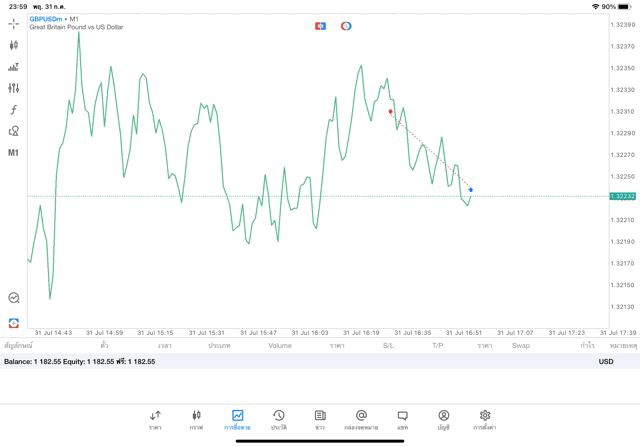The width and height of the screenshot is (640, 447).
Task: Click the chart analysis icon at bottom-left
Action: (x=14, y=298)
